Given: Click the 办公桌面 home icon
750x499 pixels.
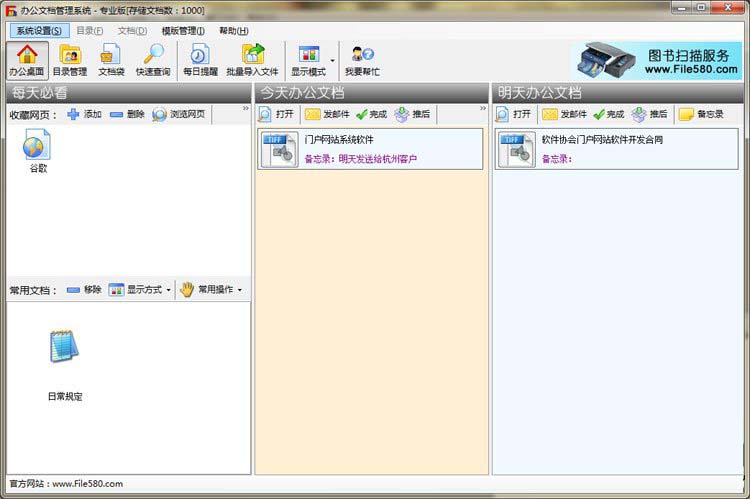Looking at the screenshot, I should click(x=27, y=60).
